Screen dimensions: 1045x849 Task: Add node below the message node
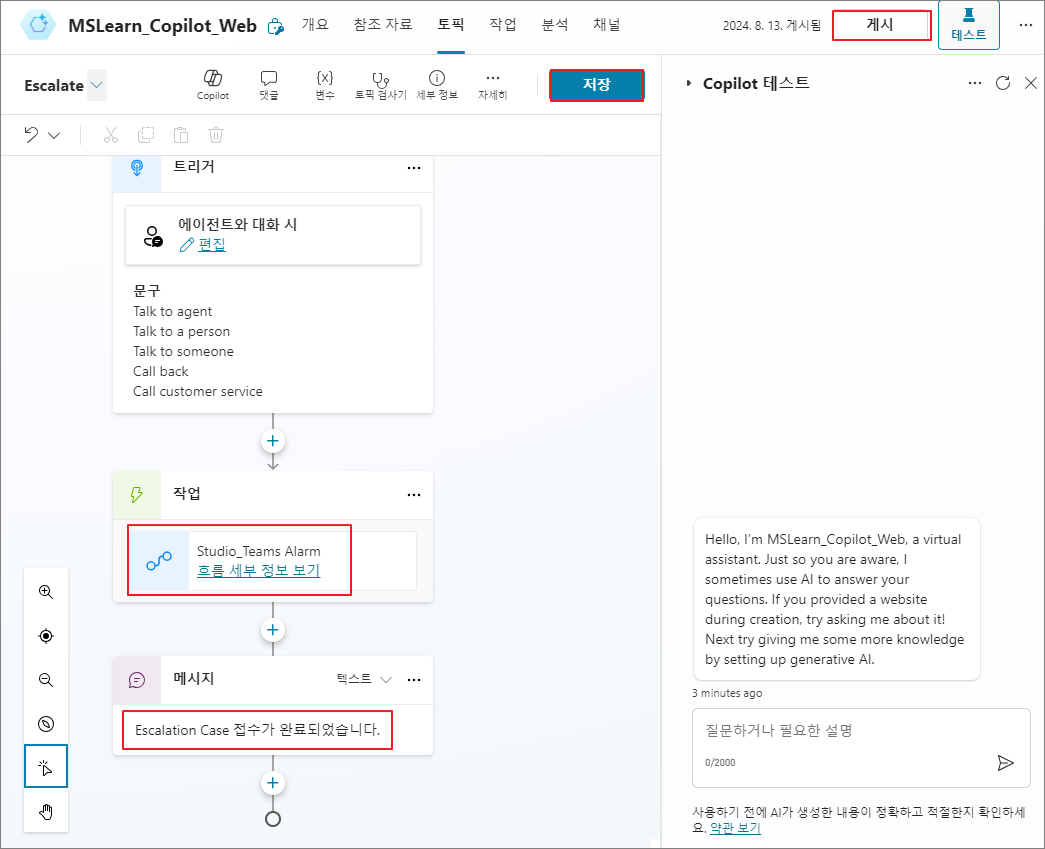click(x=273, y=782)
